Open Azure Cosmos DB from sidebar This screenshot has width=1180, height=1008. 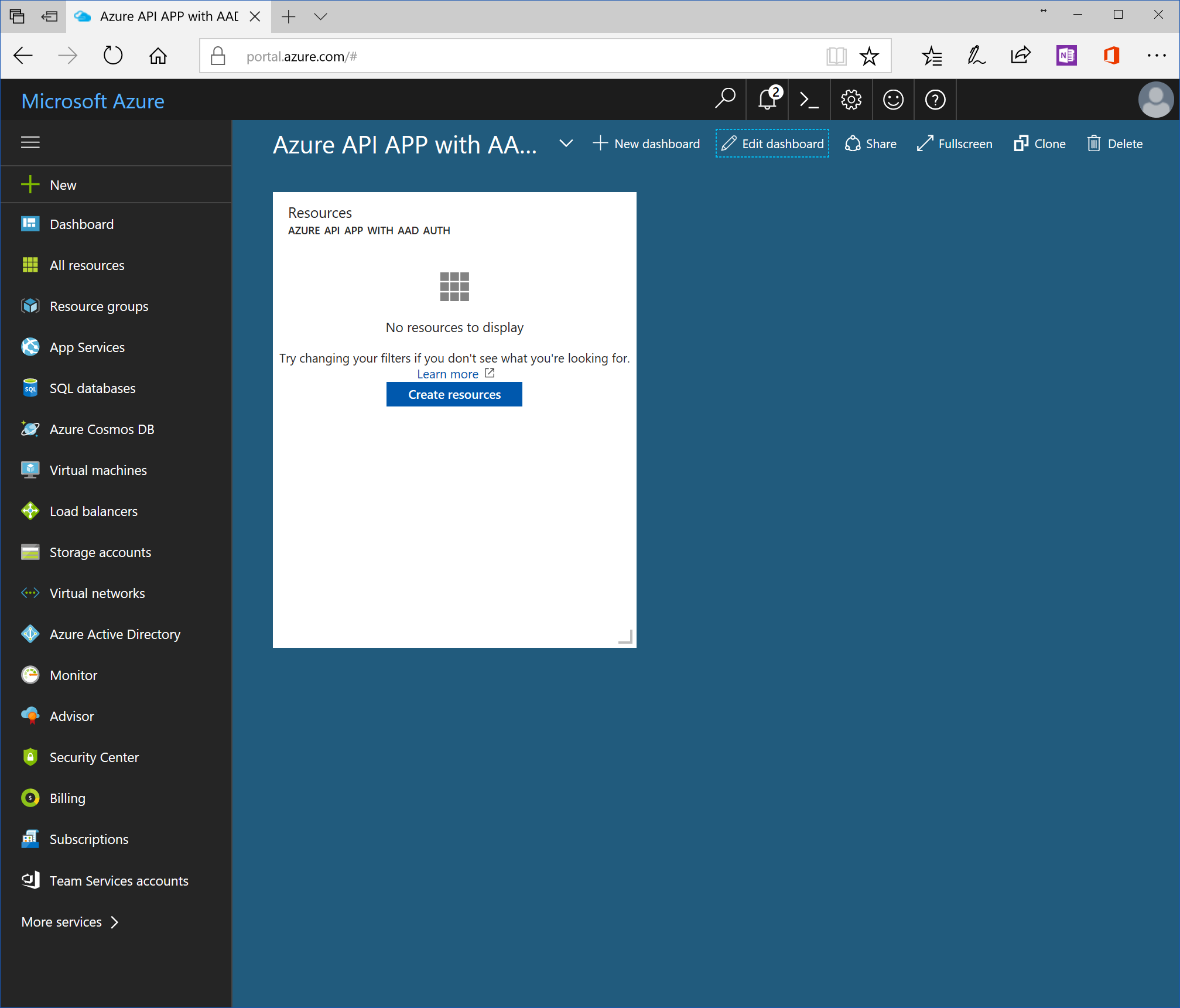[x=101, y=429]
